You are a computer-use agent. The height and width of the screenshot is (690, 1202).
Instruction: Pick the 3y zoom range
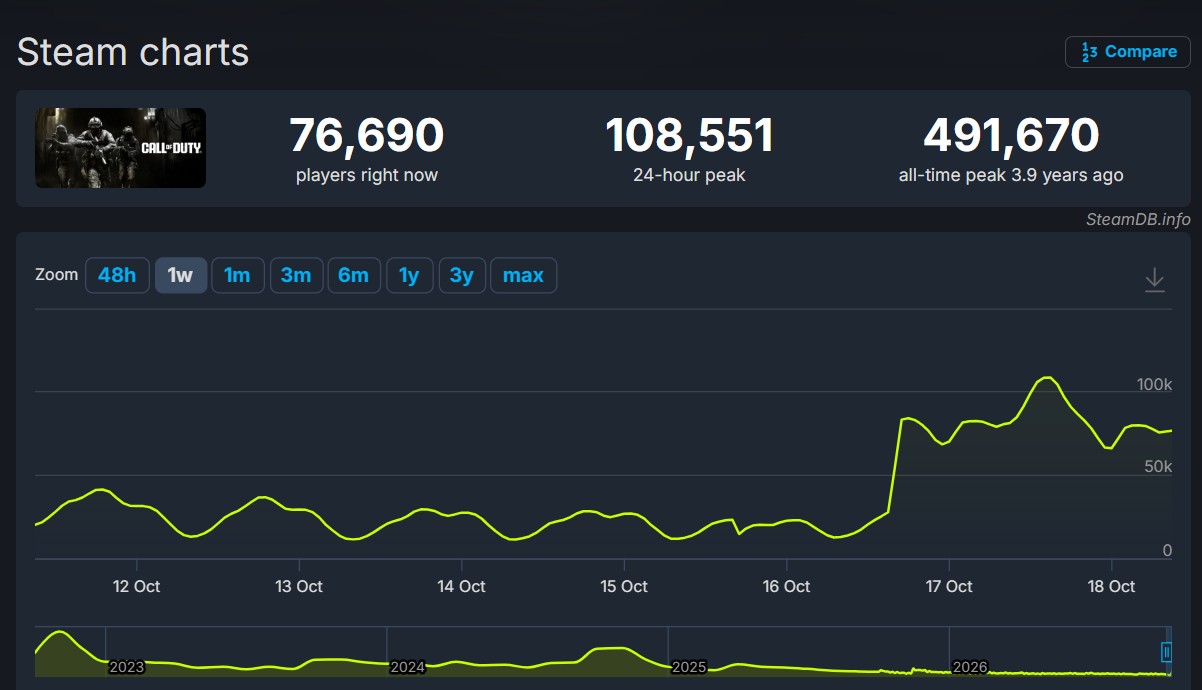(x=462, y=275)
